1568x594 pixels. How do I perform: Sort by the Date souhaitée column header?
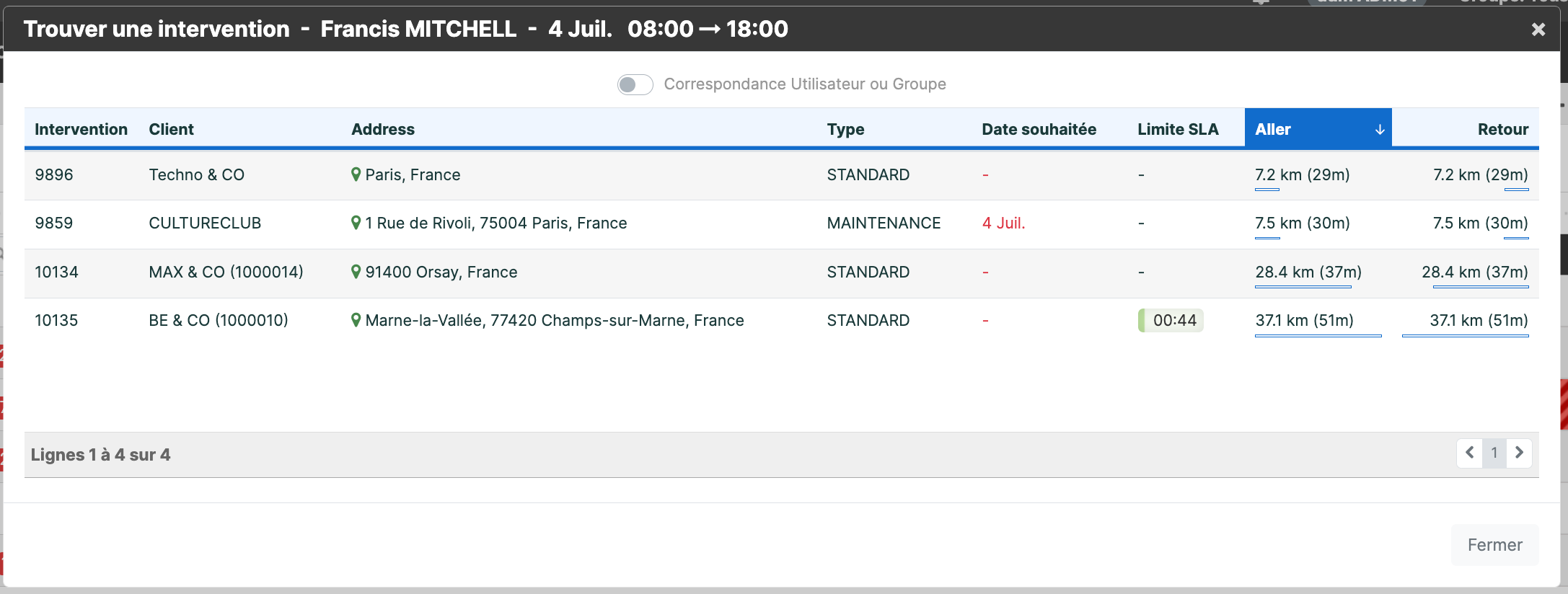(1039, 130)
